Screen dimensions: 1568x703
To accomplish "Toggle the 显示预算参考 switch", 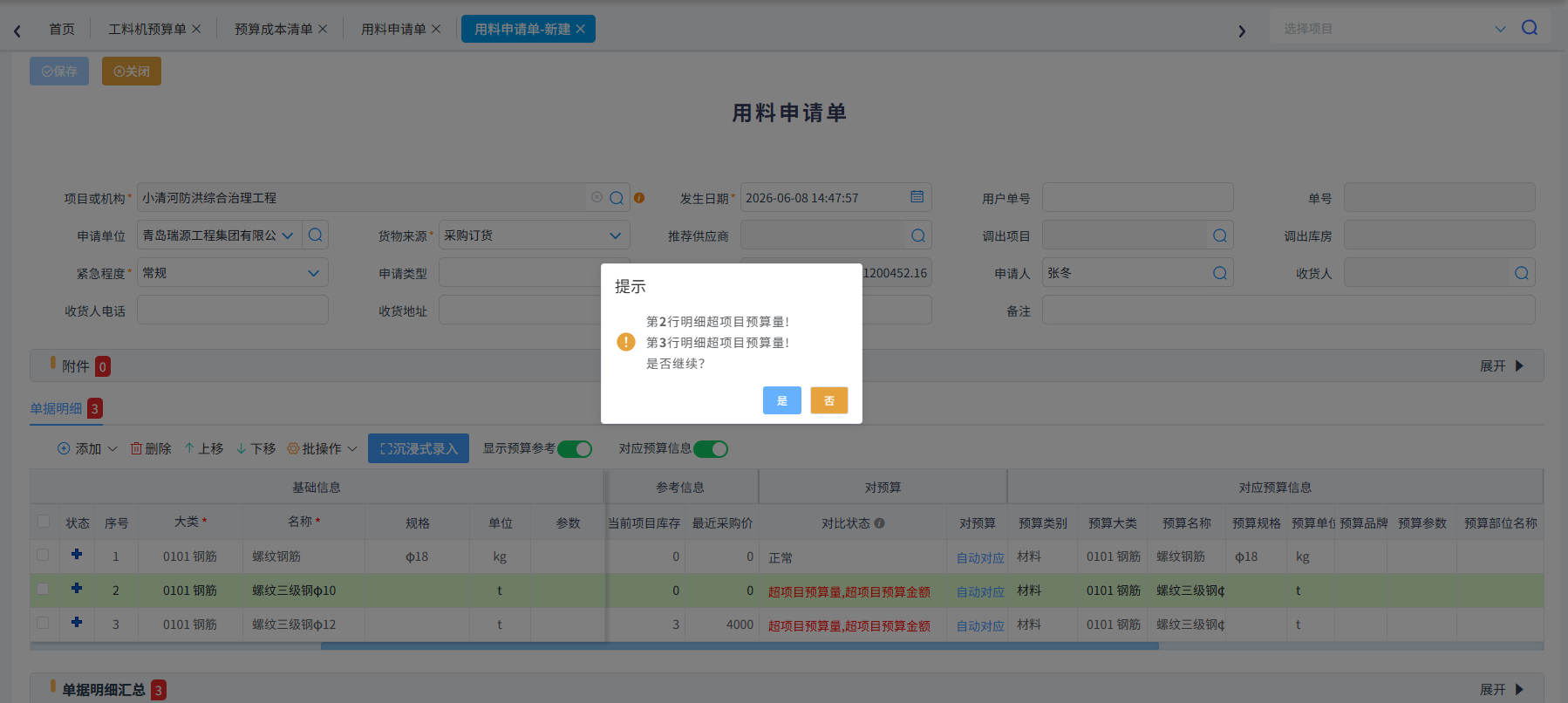I will [575, 449].
